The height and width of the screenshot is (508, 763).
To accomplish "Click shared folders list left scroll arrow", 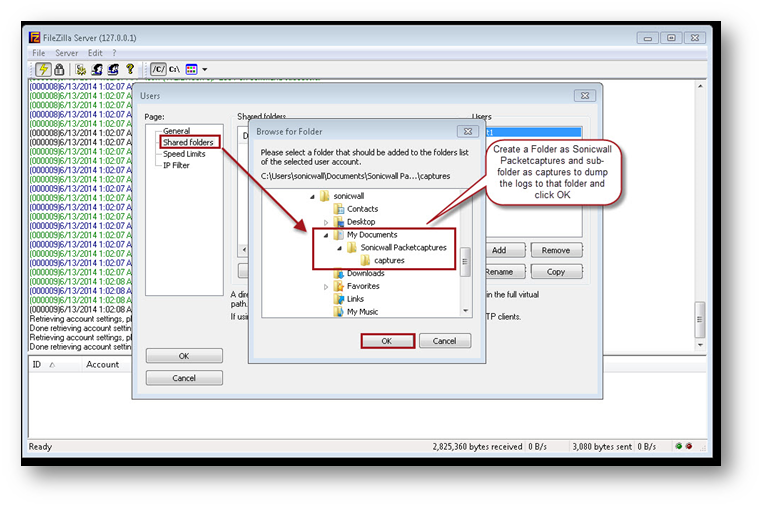I will point(244,250).
